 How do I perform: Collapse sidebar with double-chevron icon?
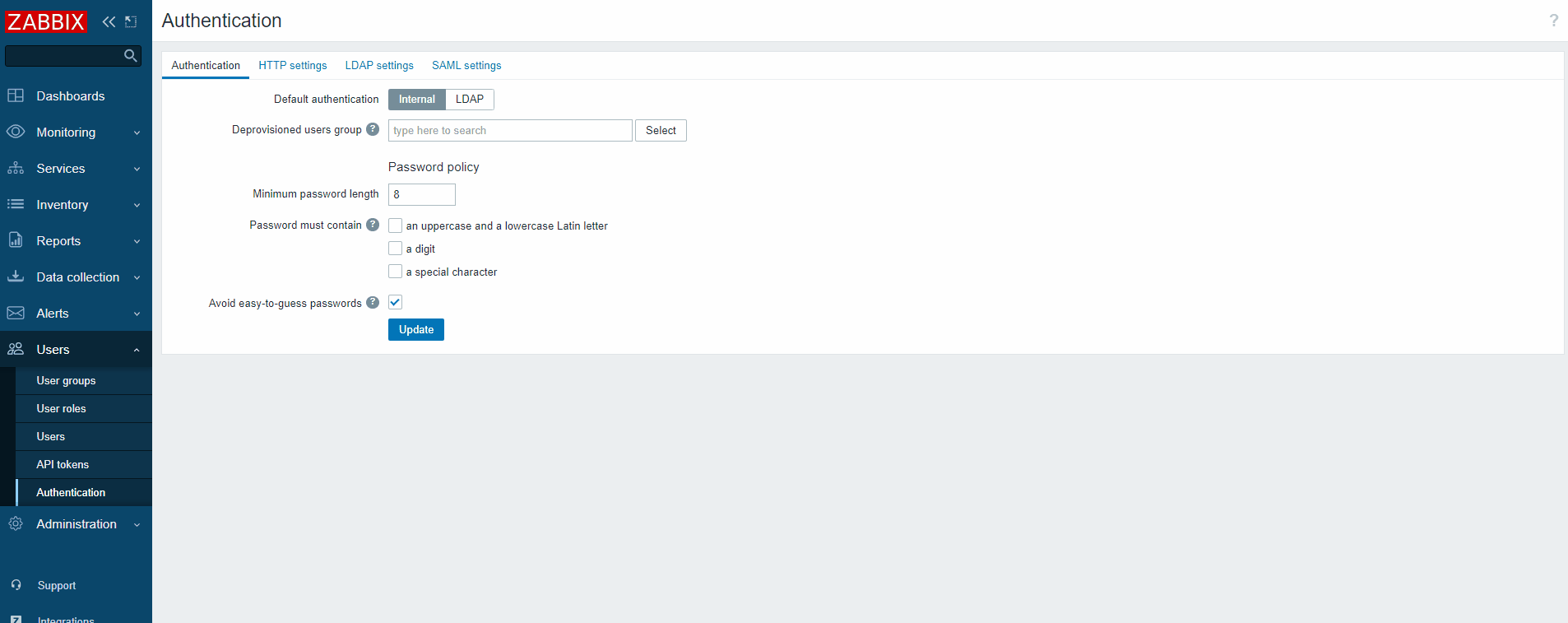click(109, 22)
